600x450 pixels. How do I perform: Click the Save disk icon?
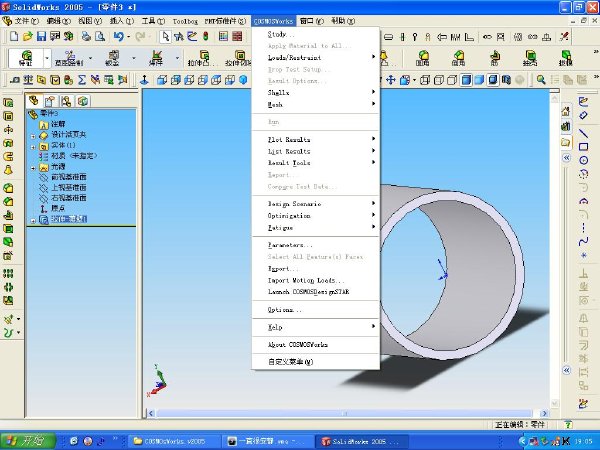41,36
